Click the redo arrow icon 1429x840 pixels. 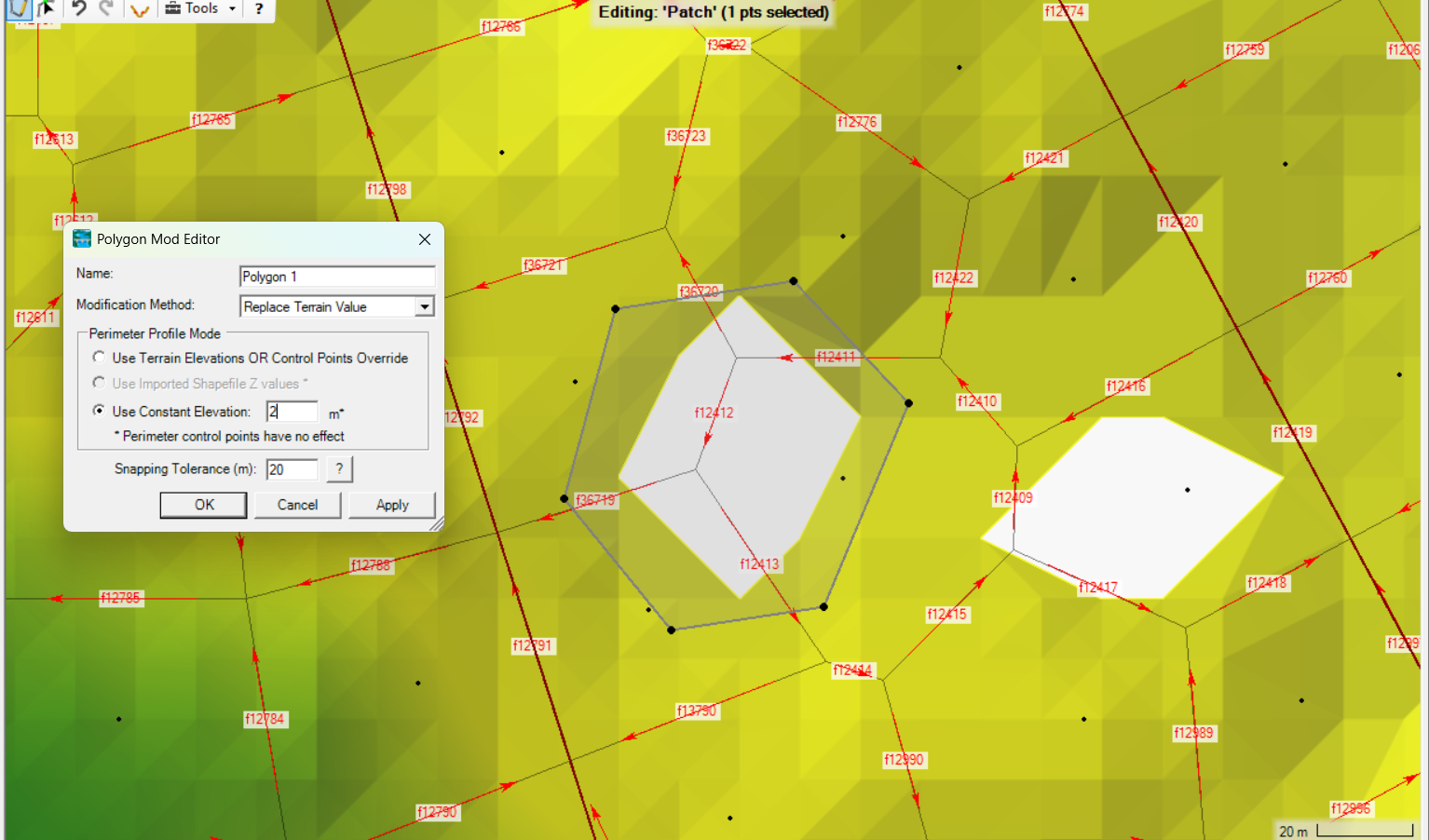pyautogui.click(x=107, y=8)
